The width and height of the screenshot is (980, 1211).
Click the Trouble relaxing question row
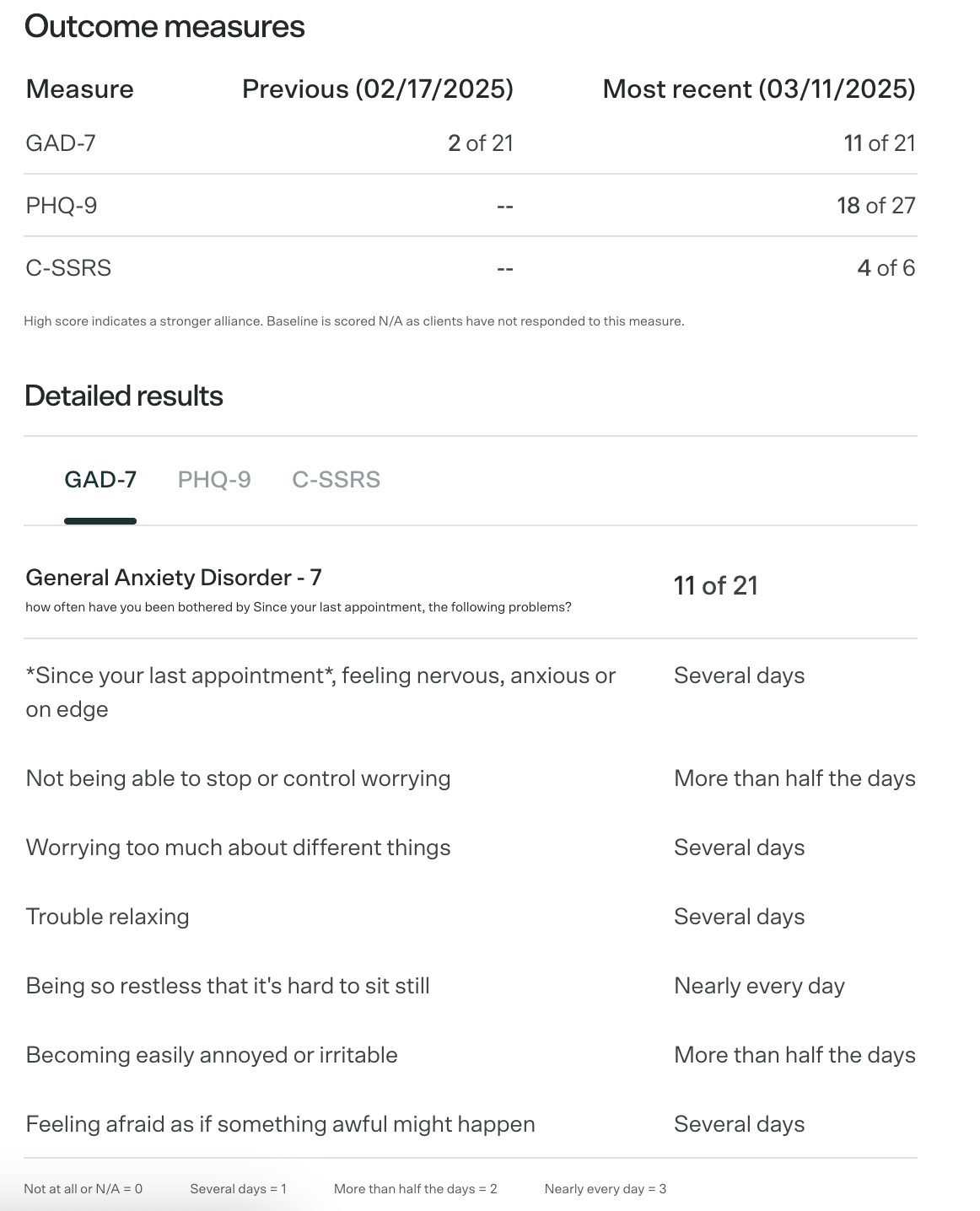point(471,917)
